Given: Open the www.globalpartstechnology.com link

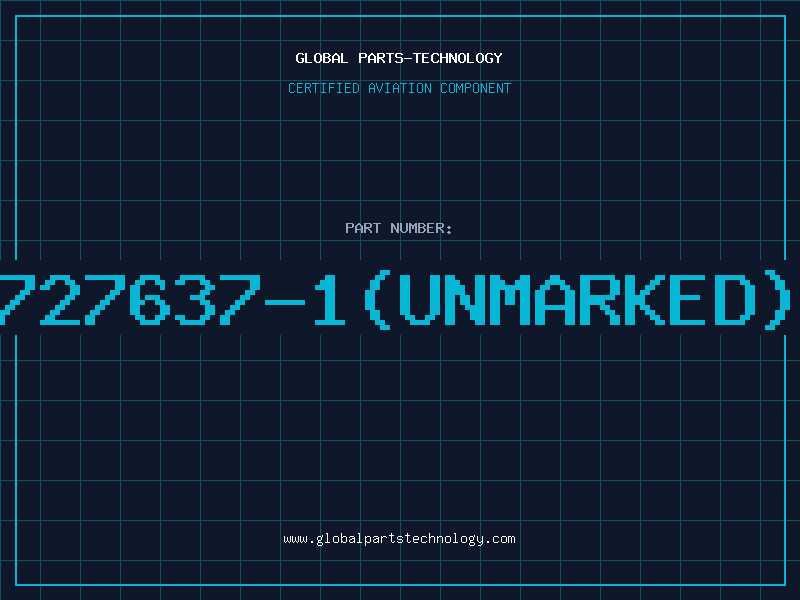Looking at the screenshot, I should 399,539.
